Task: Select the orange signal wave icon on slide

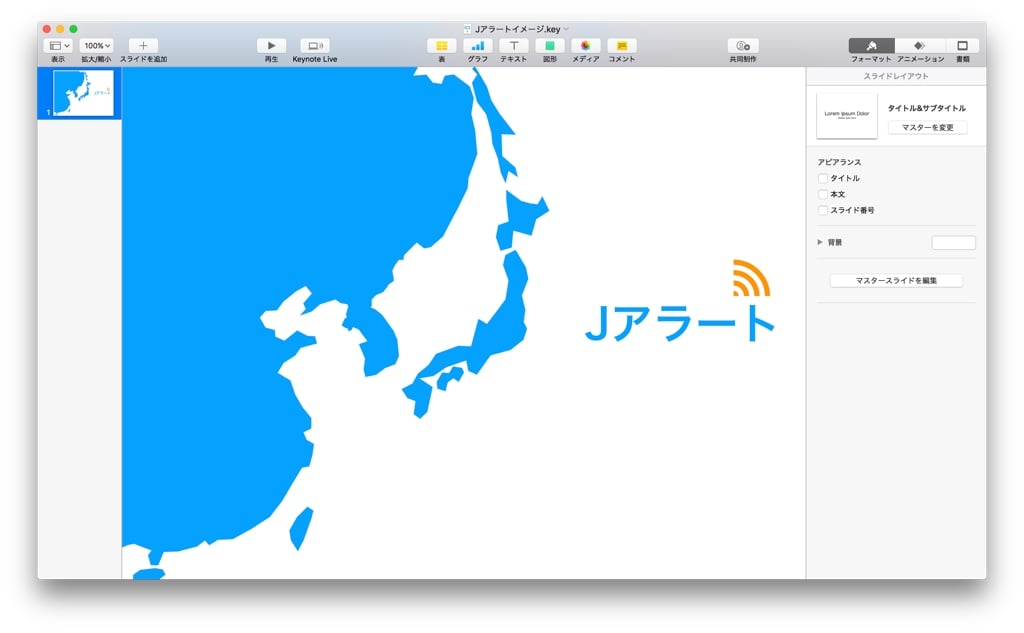Action: click(751, 278)
